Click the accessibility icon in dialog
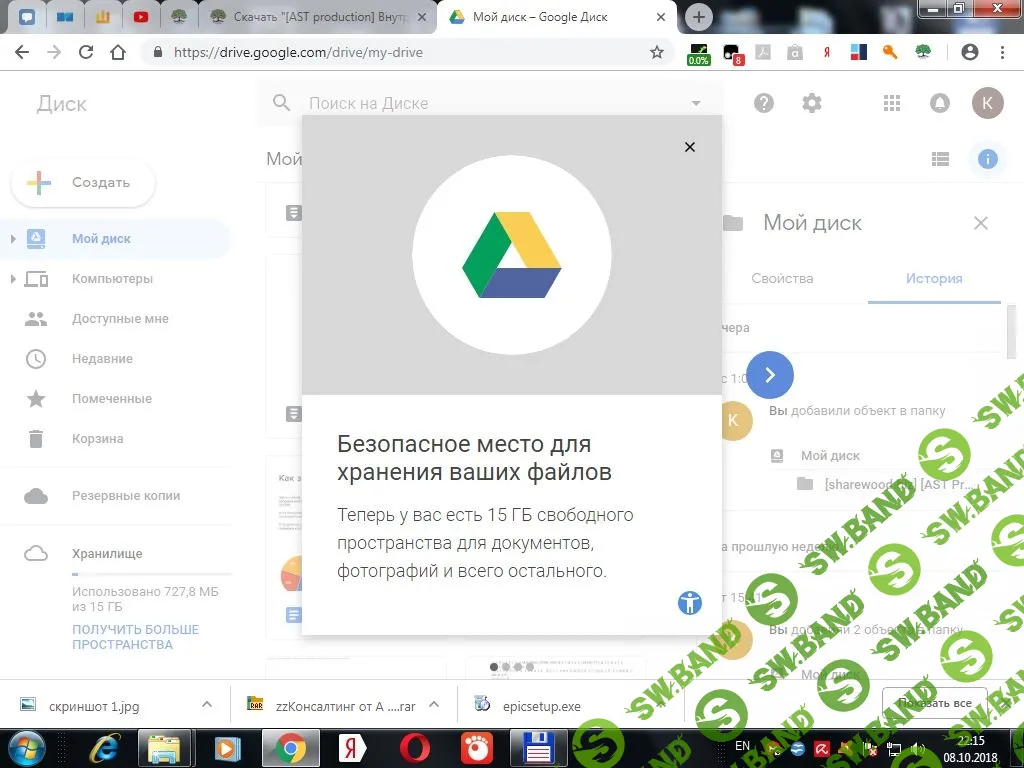 tap(690, 602)
